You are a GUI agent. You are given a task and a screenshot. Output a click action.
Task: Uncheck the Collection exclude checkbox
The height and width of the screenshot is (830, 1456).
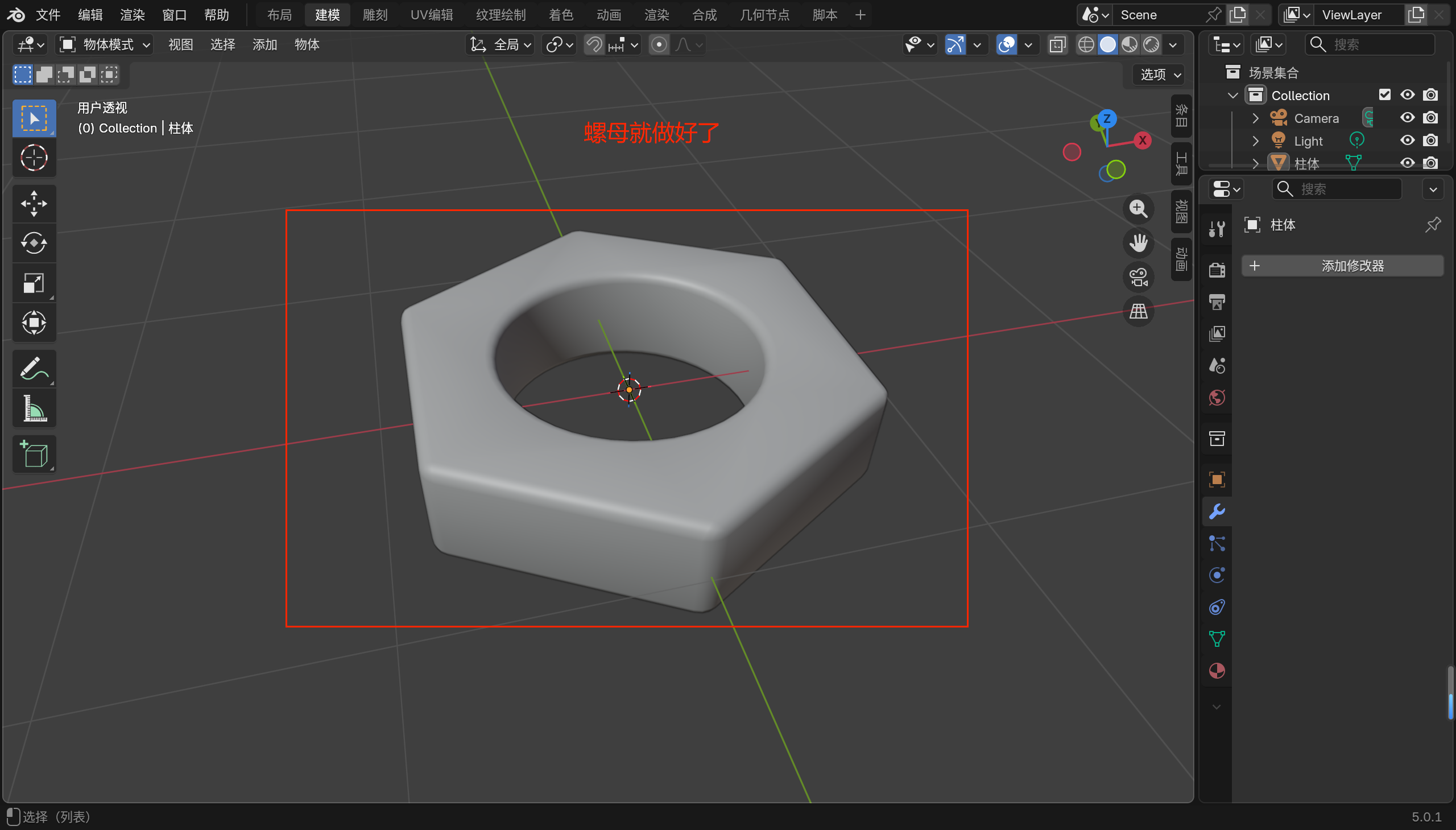point(1384,94)
